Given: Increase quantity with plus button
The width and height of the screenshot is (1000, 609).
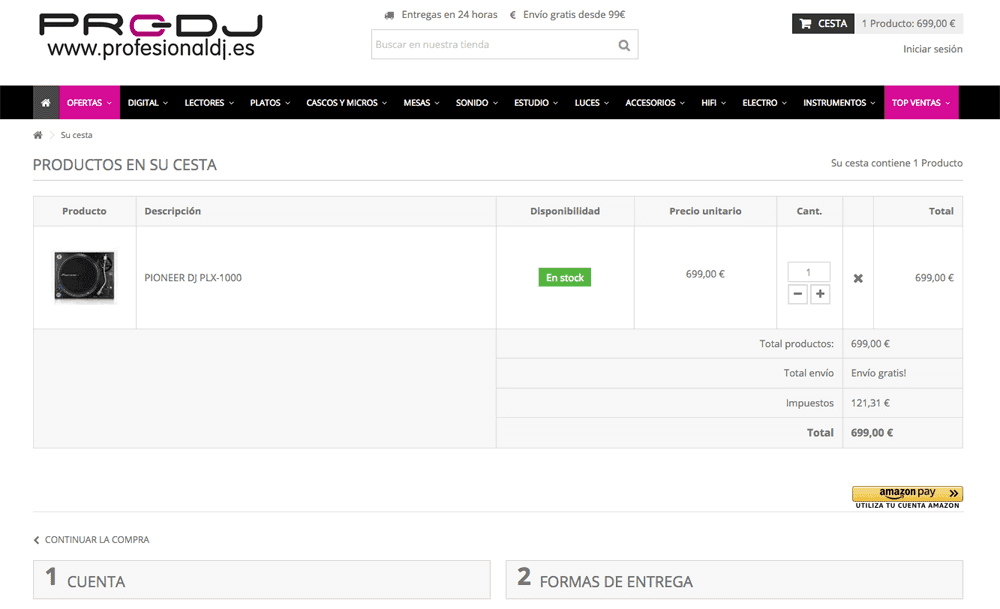Looking at the screenshot, I should point(820,294).
